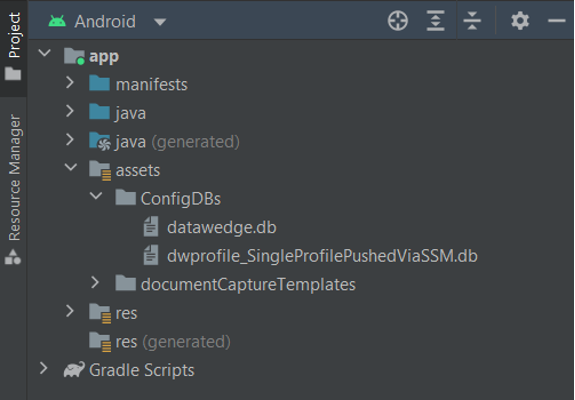Expand the documentCaptureTemplates folder
575x400 pixels.
pos(95,282)
